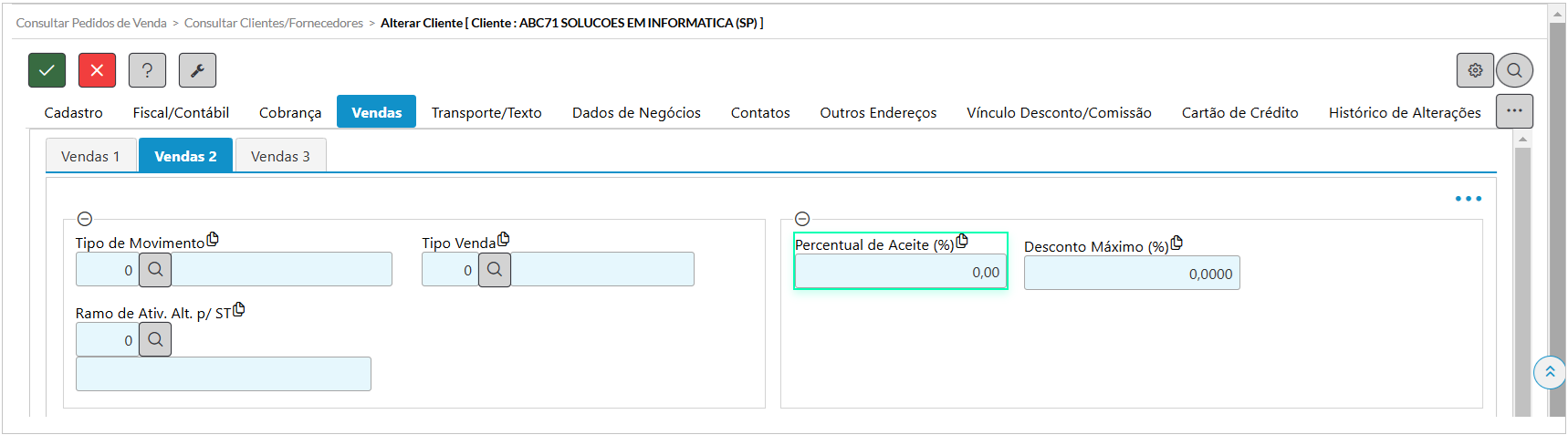Open help with the question mark icon
Viewport: 1568px width, 435px height.
pyautogui.click(x=147, y=70)
